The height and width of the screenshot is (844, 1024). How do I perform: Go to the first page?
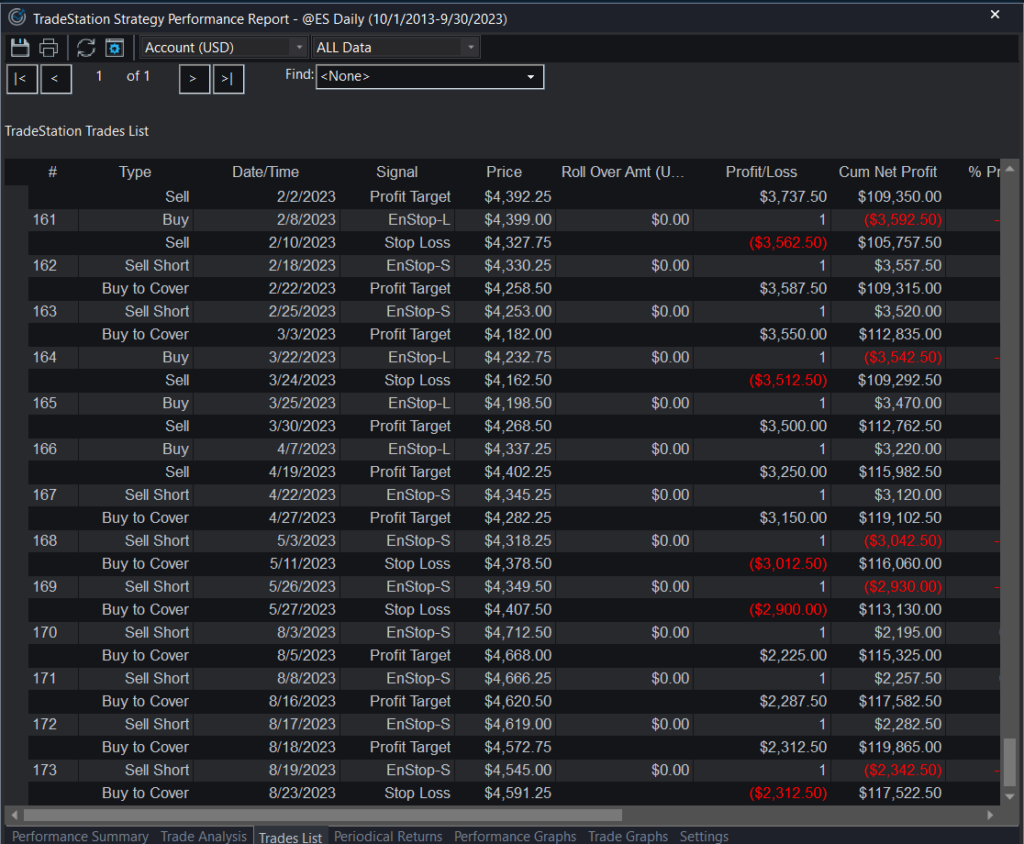(x=21, y=78)
